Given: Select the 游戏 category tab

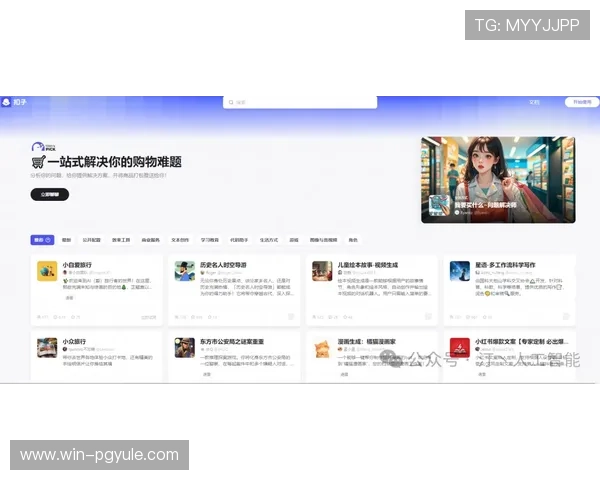Looking at the screenshot, I should (x=294, y=240).
